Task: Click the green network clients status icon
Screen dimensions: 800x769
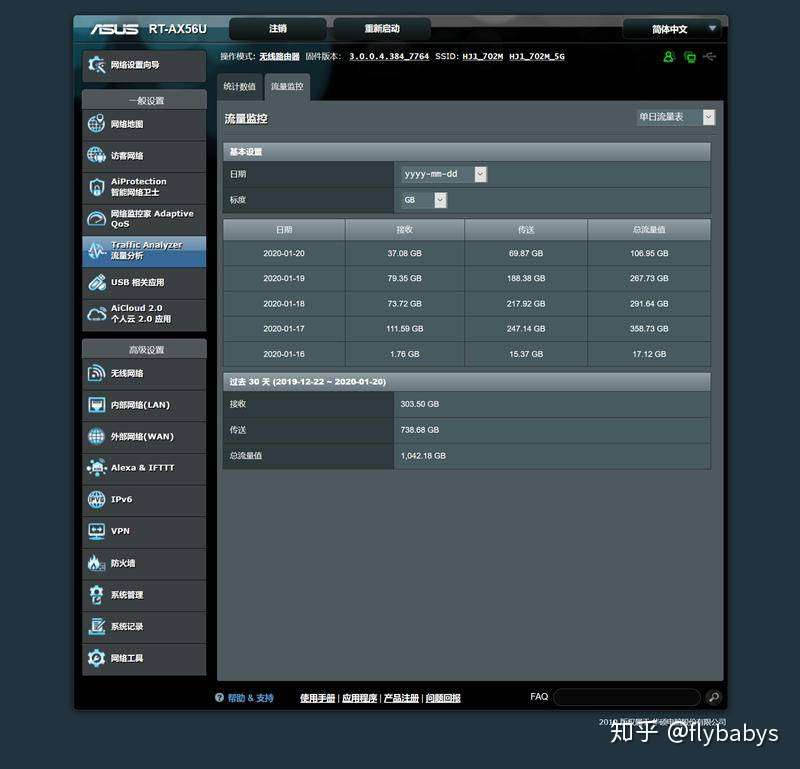Action: [x=690, y=57]
